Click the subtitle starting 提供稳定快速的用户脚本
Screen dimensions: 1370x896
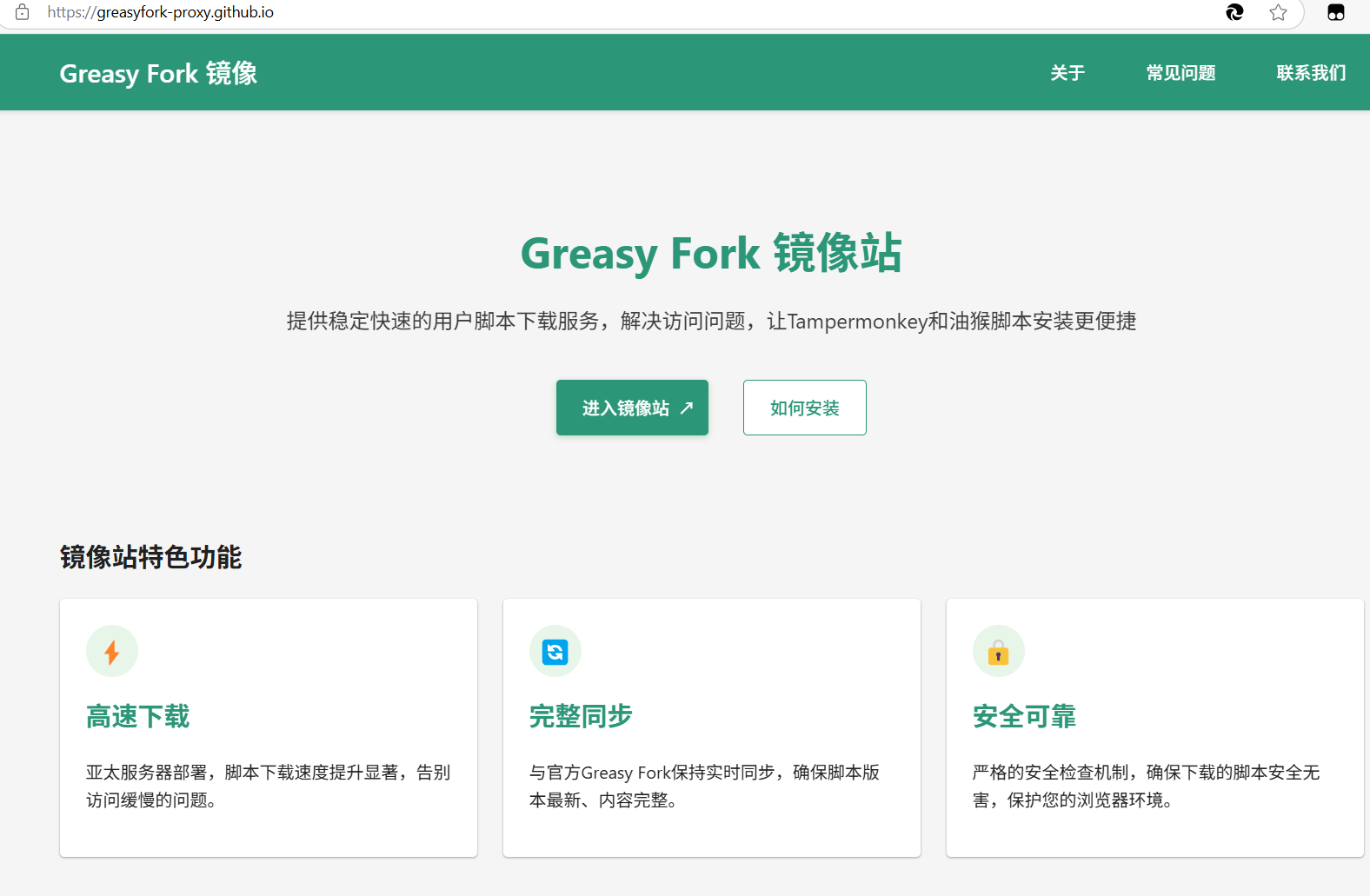coord(711,321)
